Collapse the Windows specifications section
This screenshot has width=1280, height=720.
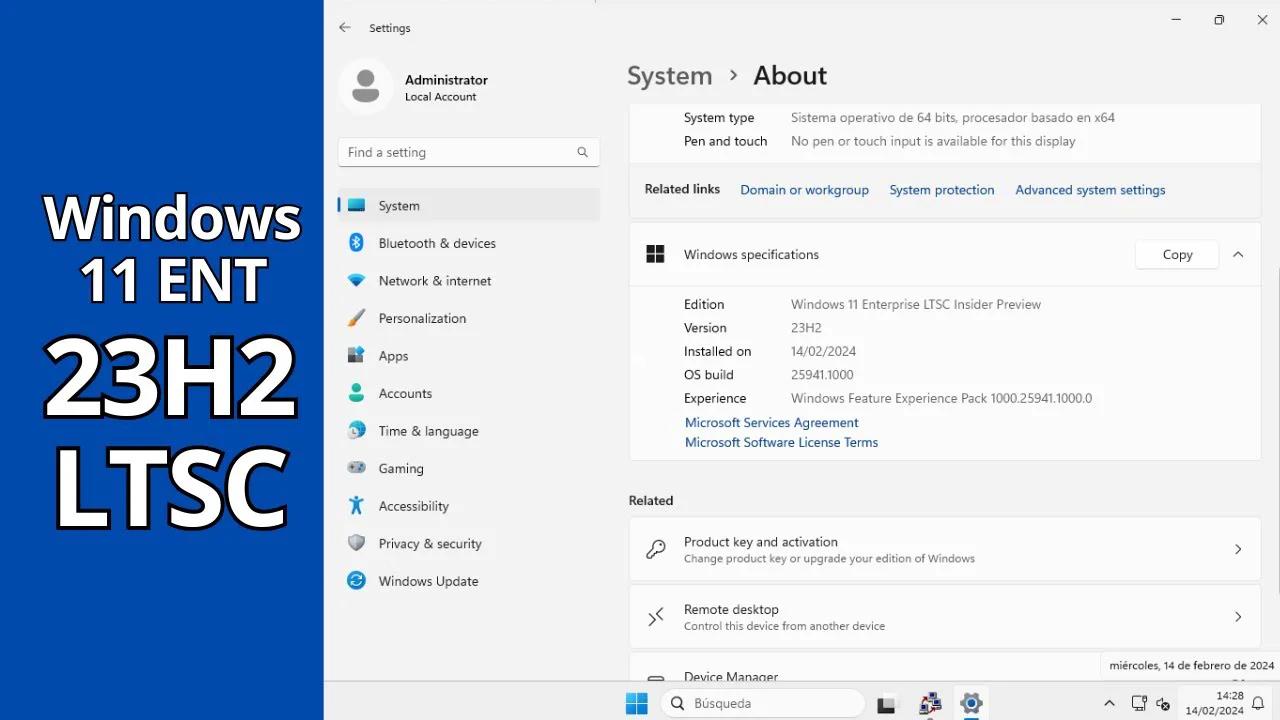(1238, 254)
